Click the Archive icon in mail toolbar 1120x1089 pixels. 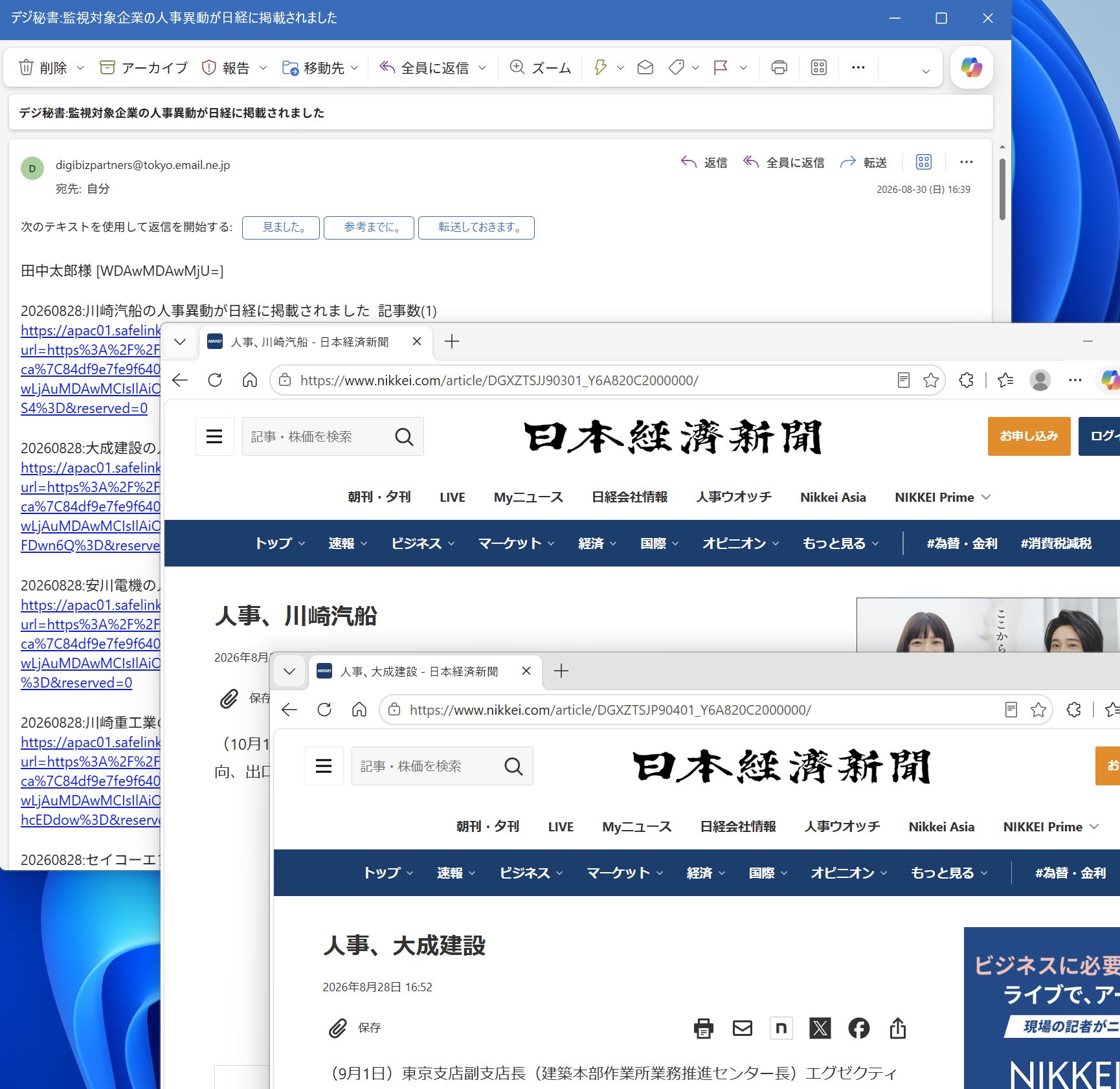point(107,67)
